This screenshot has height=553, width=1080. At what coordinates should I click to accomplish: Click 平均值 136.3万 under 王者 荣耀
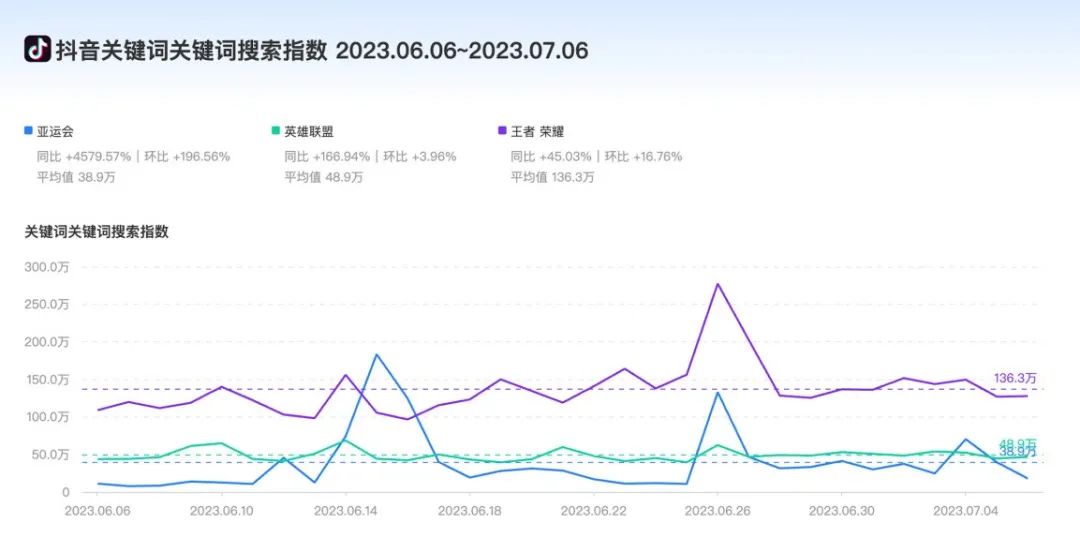pyautogui.click(x=552, y=177)
